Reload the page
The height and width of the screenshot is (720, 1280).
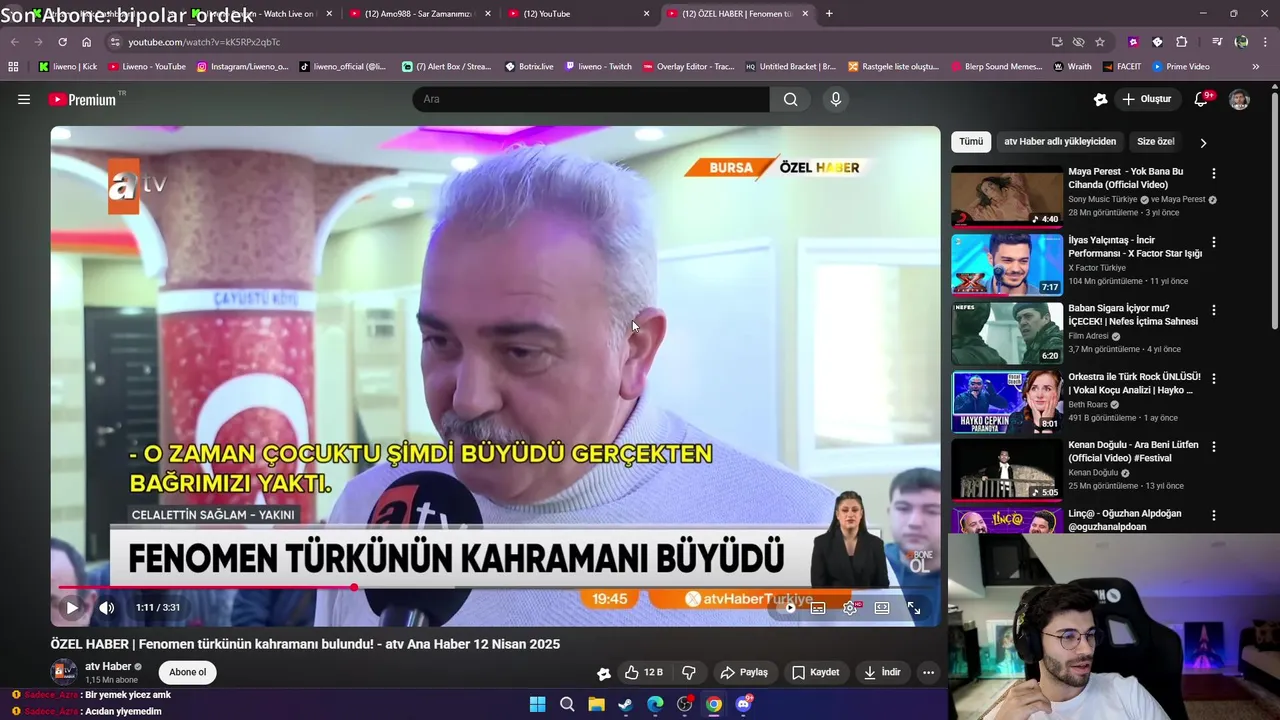click(x=62, y=42)
